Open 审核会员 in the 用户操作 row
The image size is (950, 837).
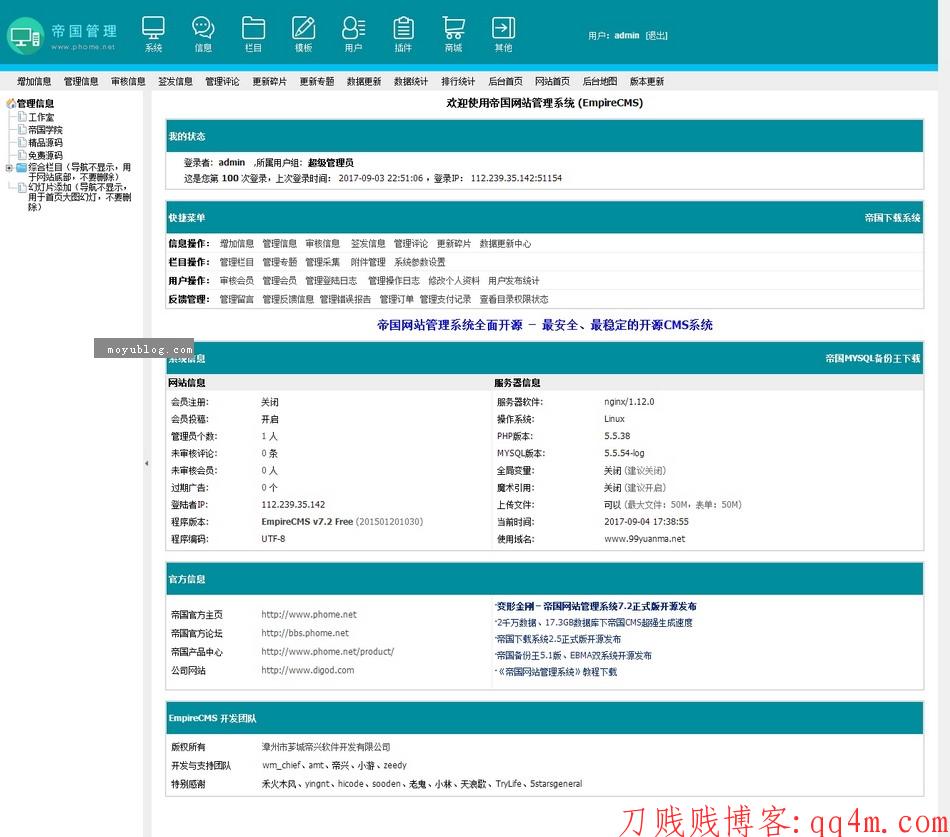click(x=237, y=281)
